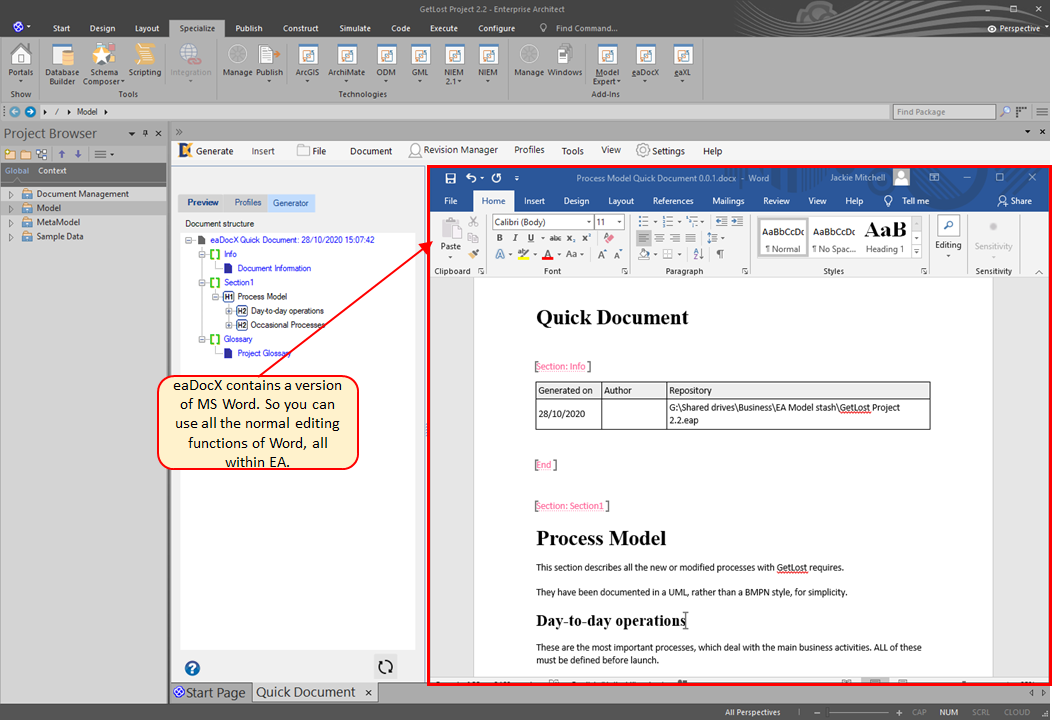Toggle center alignment in Word
Screen dimensions: 1052x720
coord(660,238)
